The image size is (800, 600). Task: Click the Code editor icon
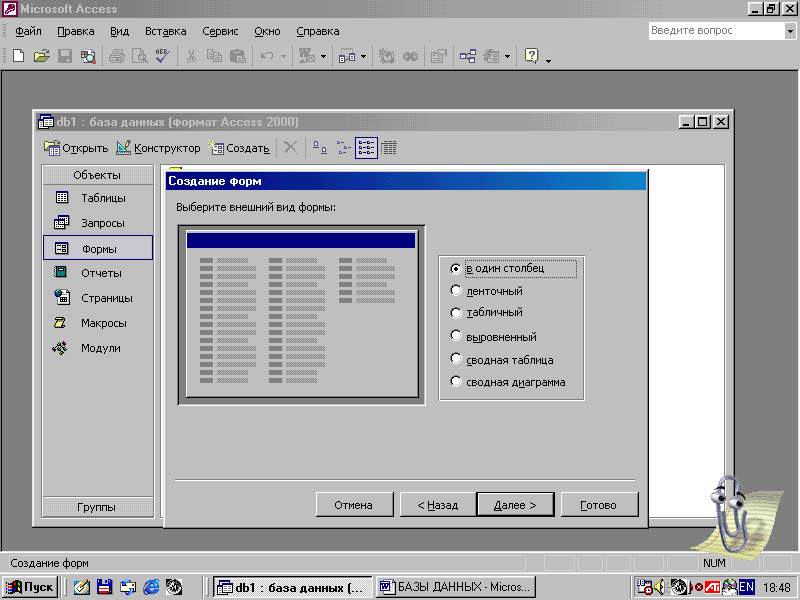pos(386,56)
